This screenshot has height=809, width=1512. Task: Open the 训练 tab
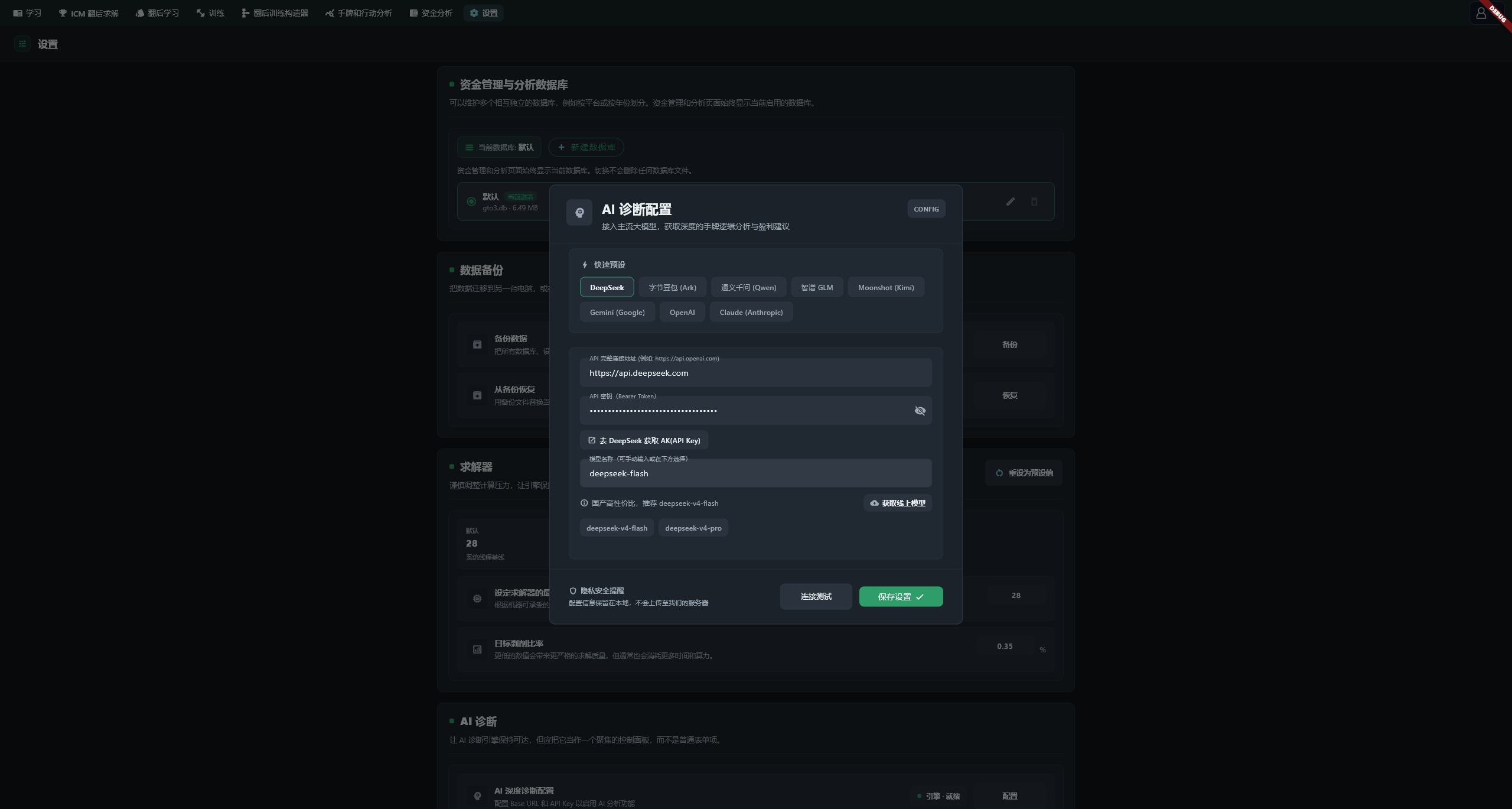pos(210,13)
